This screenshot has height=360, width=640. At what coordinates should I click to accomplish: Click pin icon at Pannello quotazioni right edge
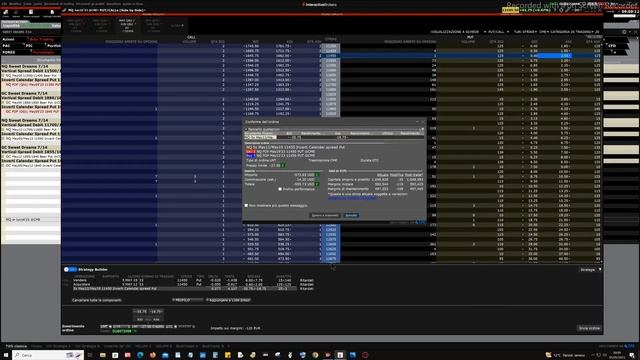pos(422,129)
